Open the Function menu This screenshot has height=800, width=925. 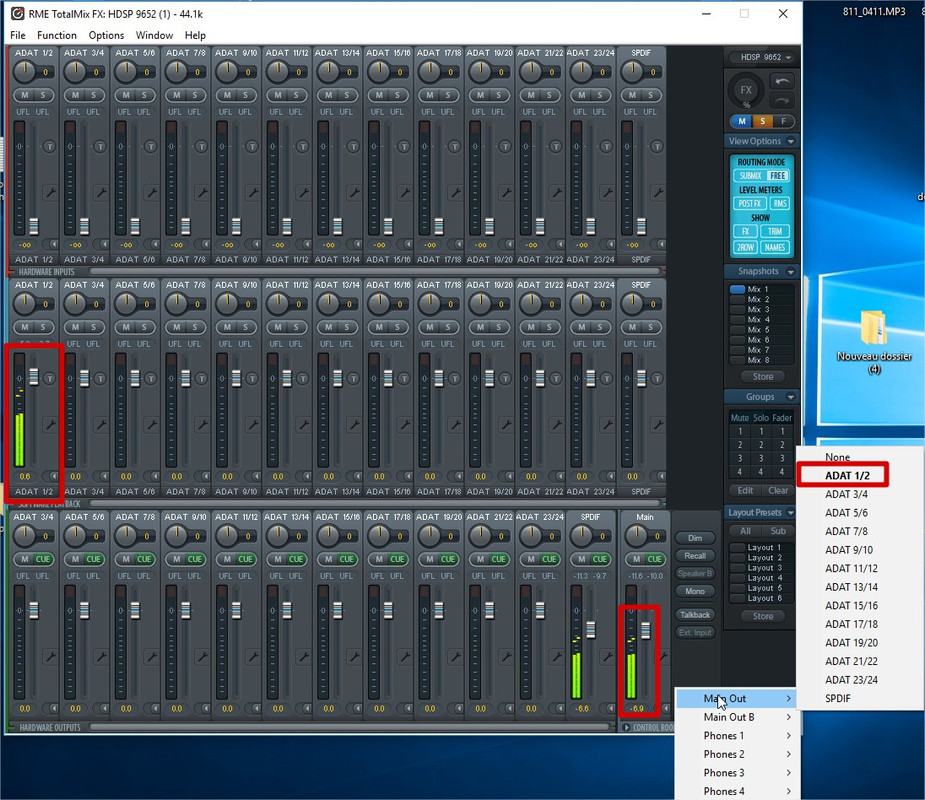(57, 35)
